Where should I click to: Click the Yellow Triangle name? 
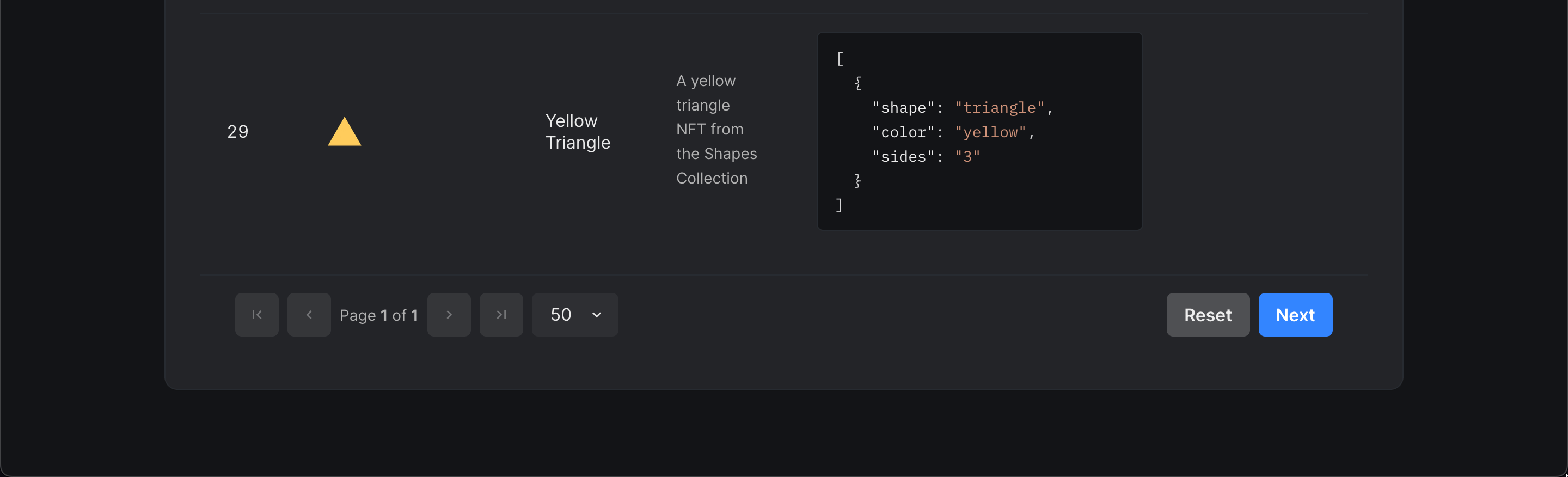click(577, 131)
